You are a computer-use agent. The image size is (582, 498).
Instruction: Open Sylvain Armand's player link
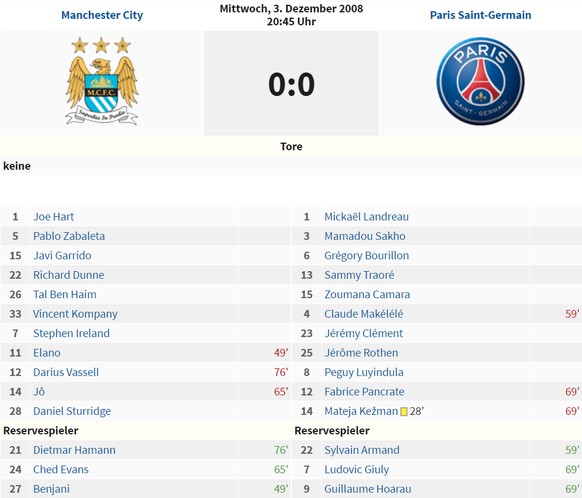coord(362,450)
